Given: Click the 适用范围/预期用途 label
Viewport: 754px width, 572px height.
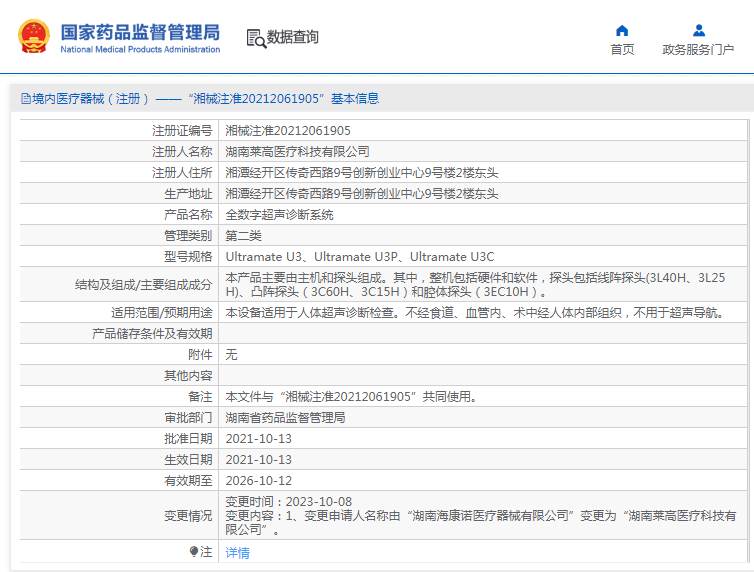Looking at the screenshot, I should click(162, 313).
